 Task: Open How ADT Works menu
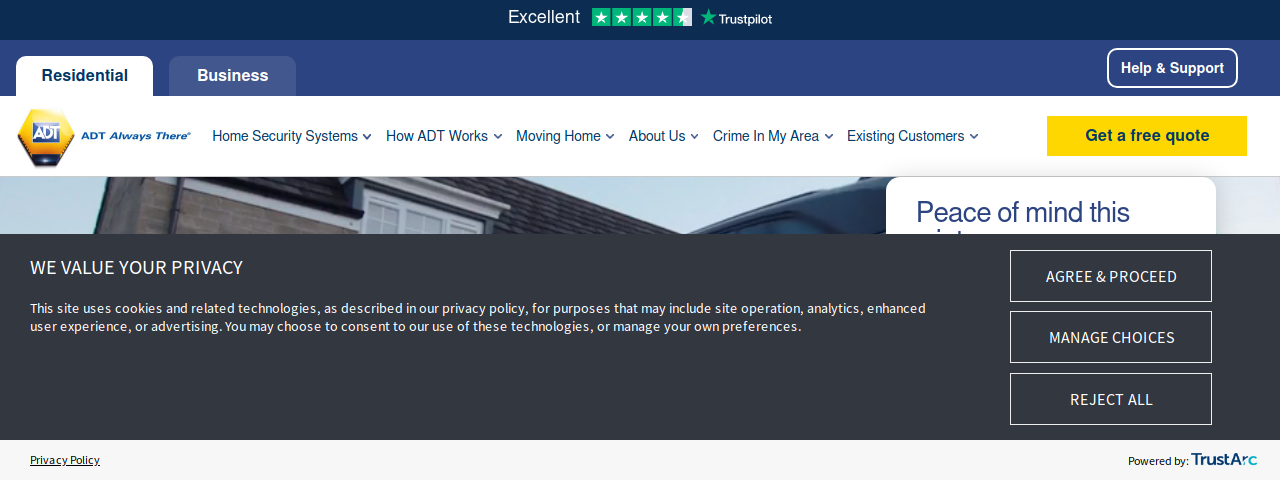[x=437, y=136]
